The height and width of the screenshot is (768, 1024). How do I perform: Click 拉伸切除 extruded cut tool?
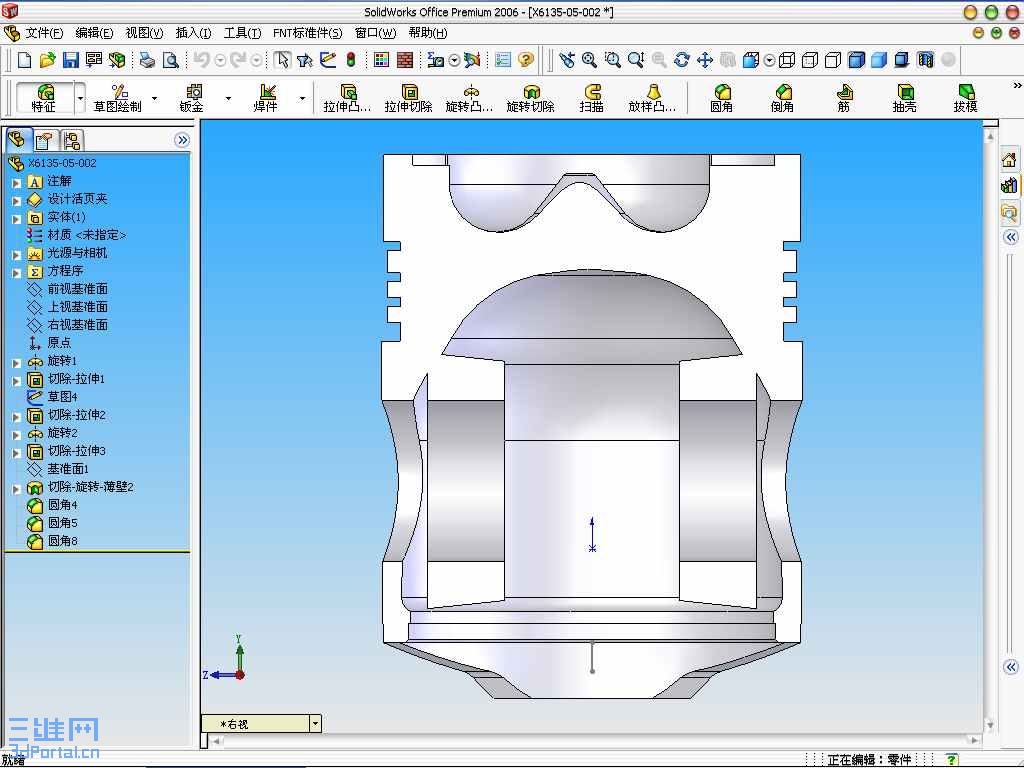(x=409, y=98)
